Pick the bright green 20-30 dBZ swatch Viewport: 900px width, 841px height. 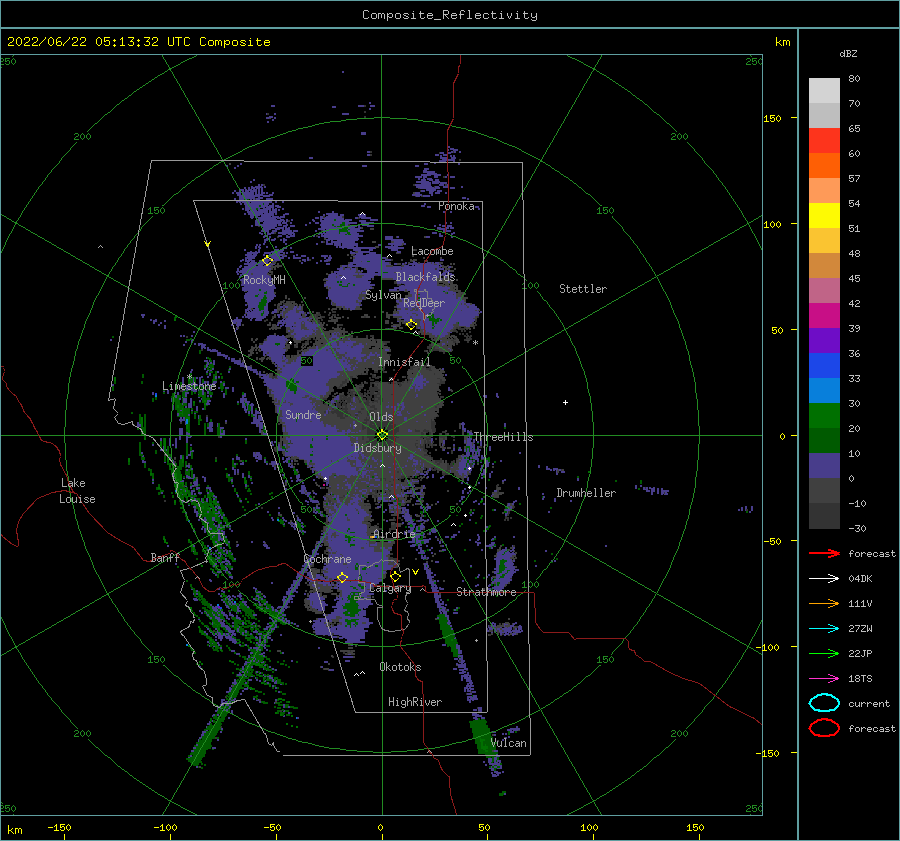coord(824,416)
